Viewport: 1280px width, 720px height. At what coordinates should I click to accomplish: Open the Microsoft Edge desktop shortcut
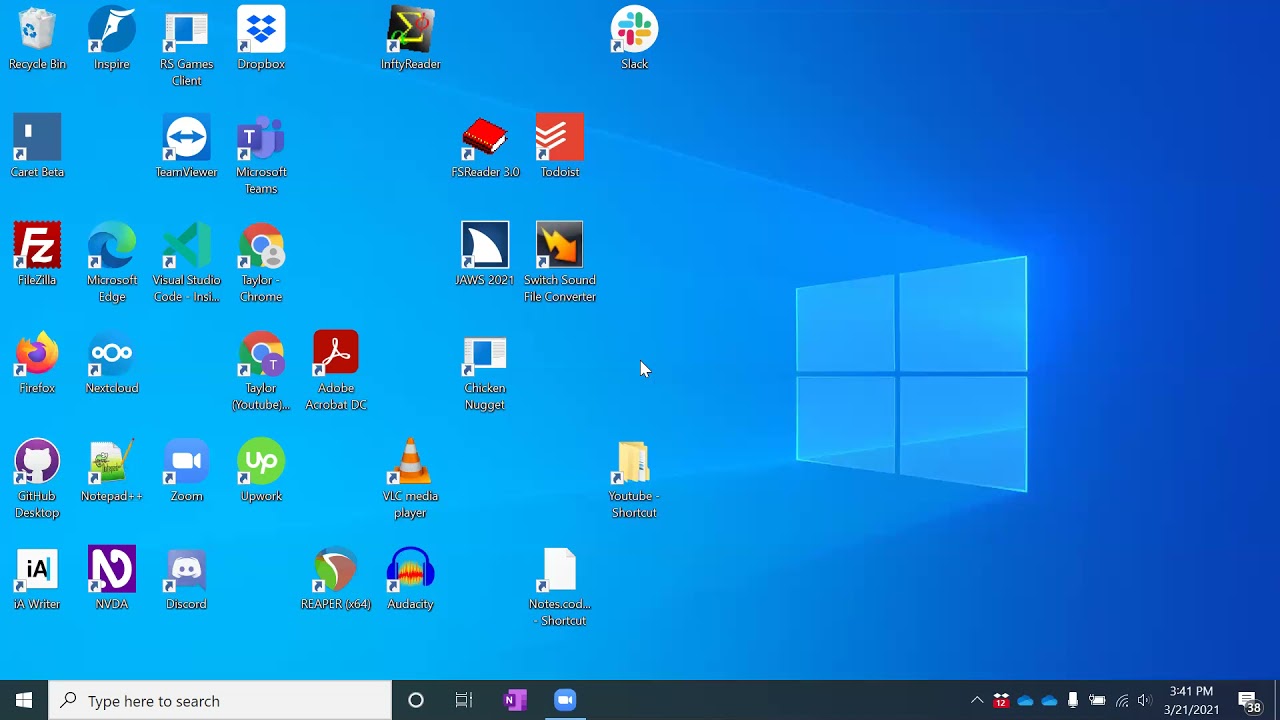pyautogui.click(x=111, y=264)
